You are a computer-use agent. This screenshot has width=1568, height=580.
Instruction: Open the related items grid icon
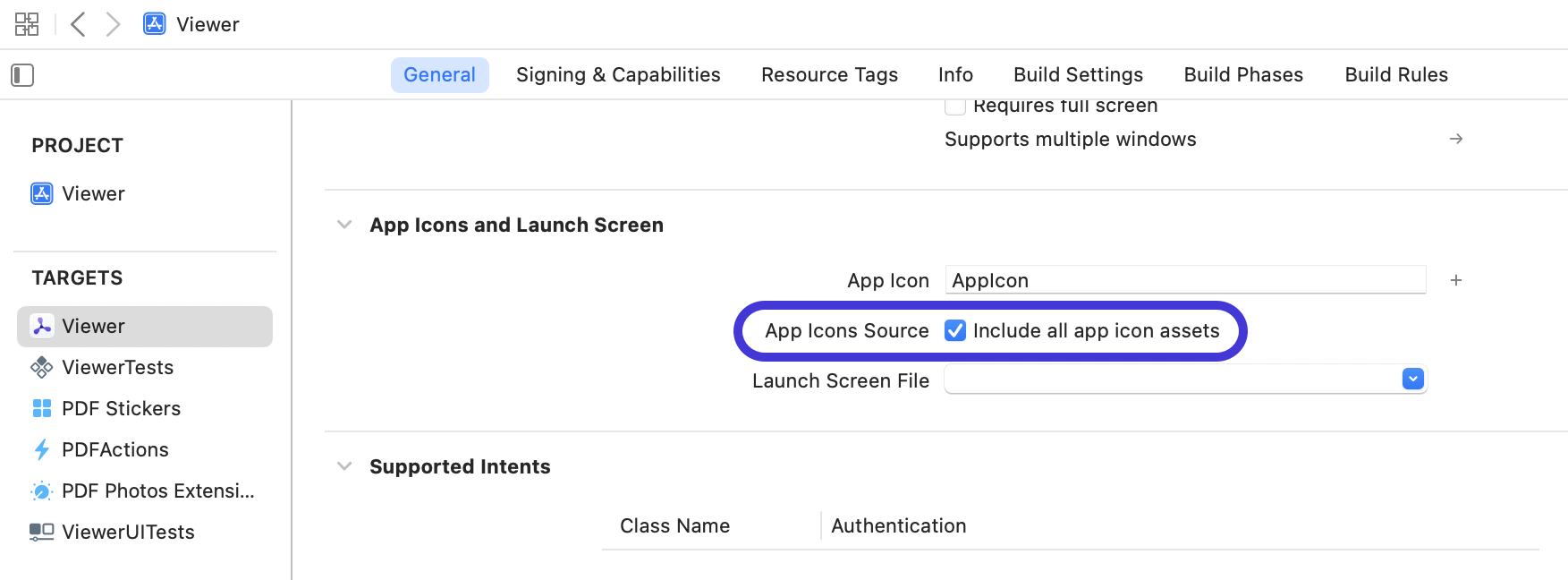[26, 24]
